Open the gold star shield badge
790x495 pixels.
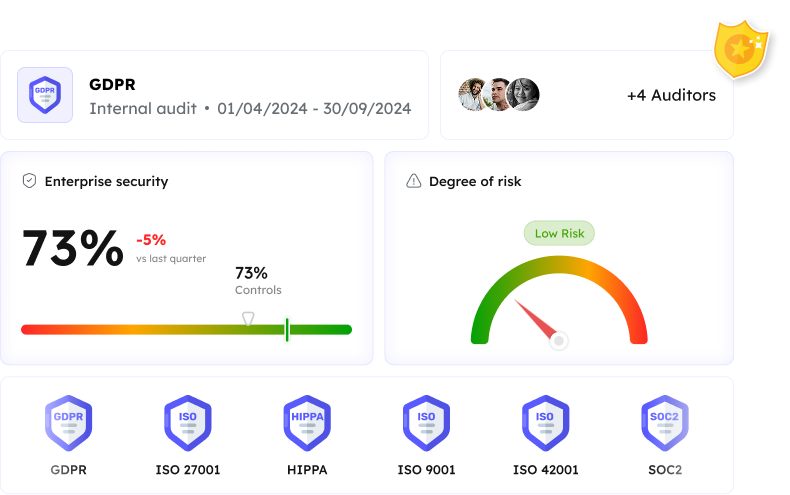[x=741, y=49]
